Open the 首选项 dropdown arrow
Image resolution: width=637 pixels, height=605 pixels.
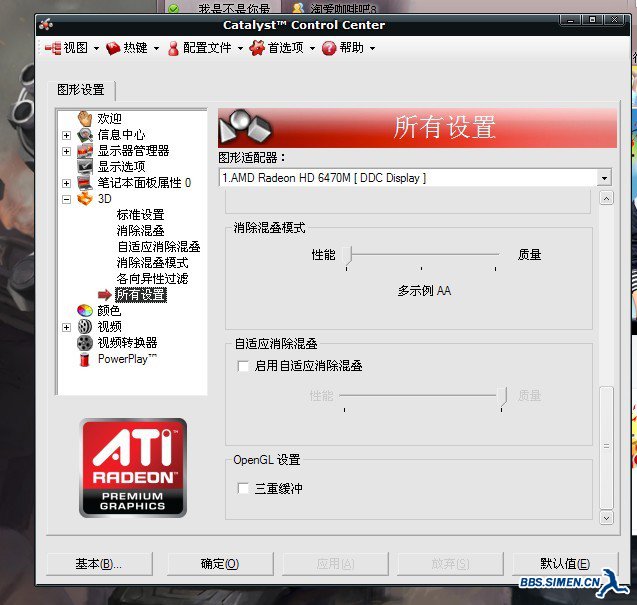(312, 48)
